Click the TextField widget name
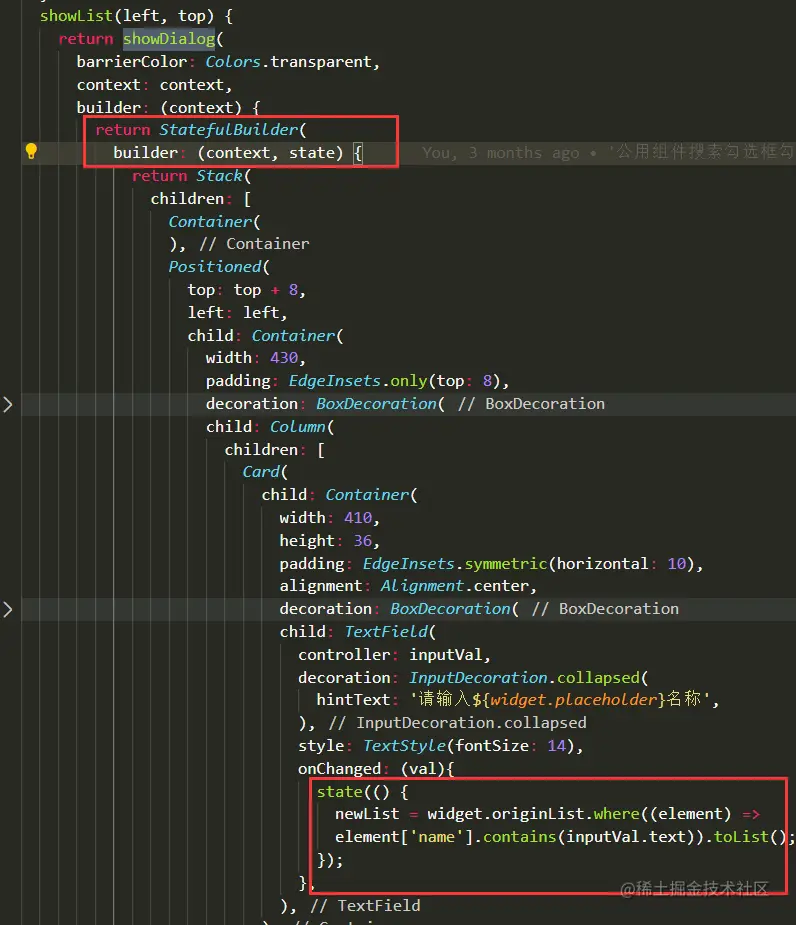796x925 pixels. pos(386,632)
